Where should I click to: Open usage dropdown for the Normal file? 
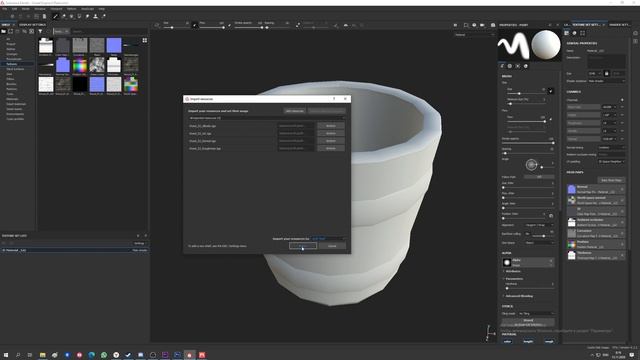point(296,141)
